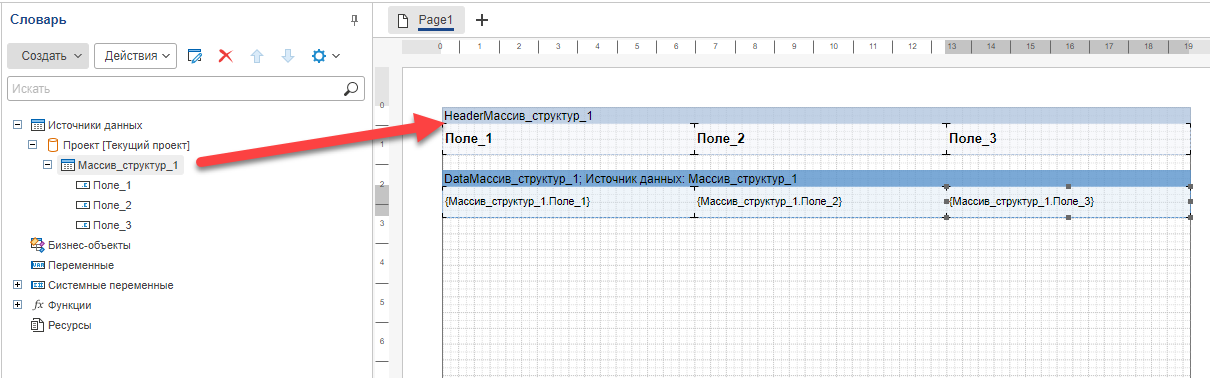The width and height of the screenshot is (1210, 378).
Task: Select Источники данных in the tree
Action: 95,125
